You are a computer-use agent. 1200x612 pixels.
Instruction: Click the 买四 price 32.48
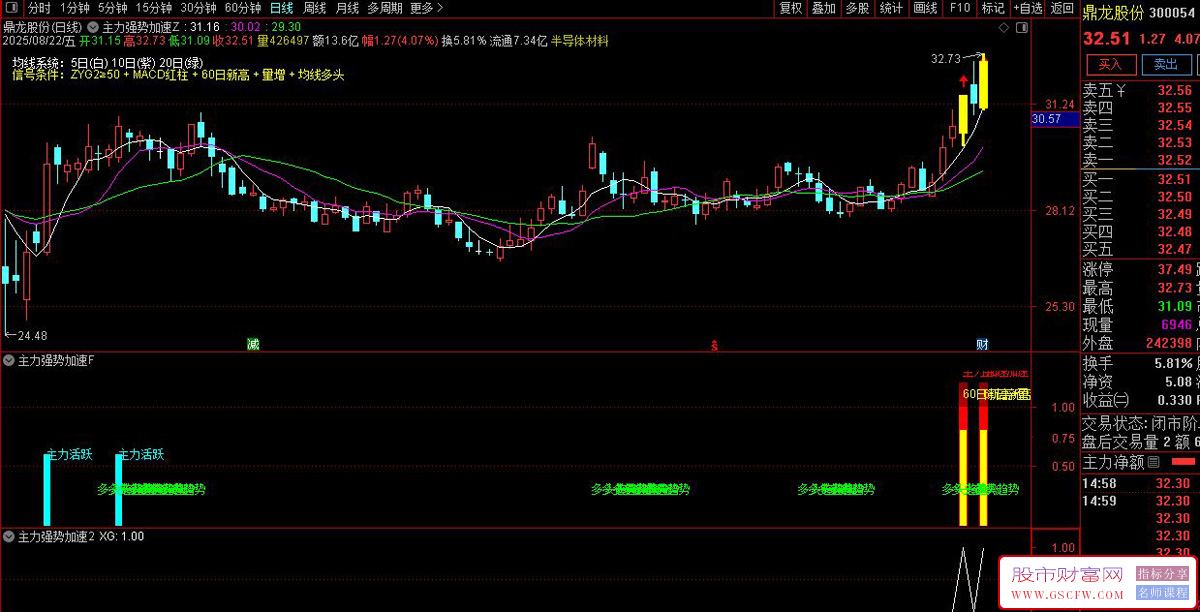(x=1175, y=232)
